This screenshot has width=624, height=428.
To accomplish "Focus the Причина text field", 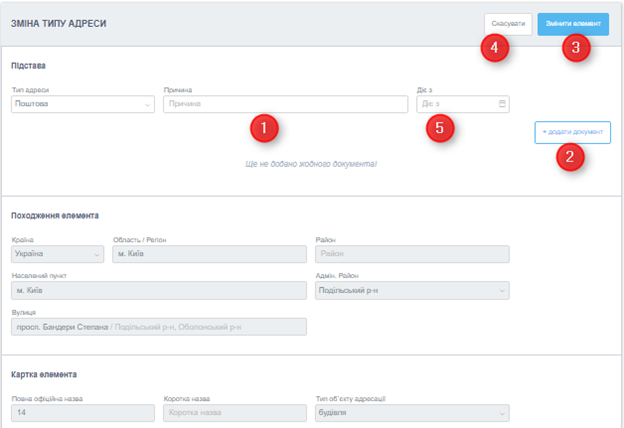I will click(285, 103).
